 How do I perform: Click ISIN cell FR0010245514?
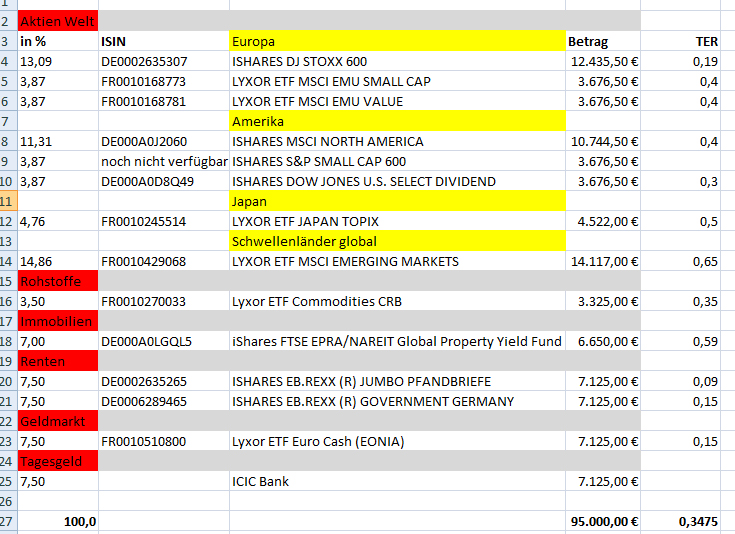tap(164, 221)
